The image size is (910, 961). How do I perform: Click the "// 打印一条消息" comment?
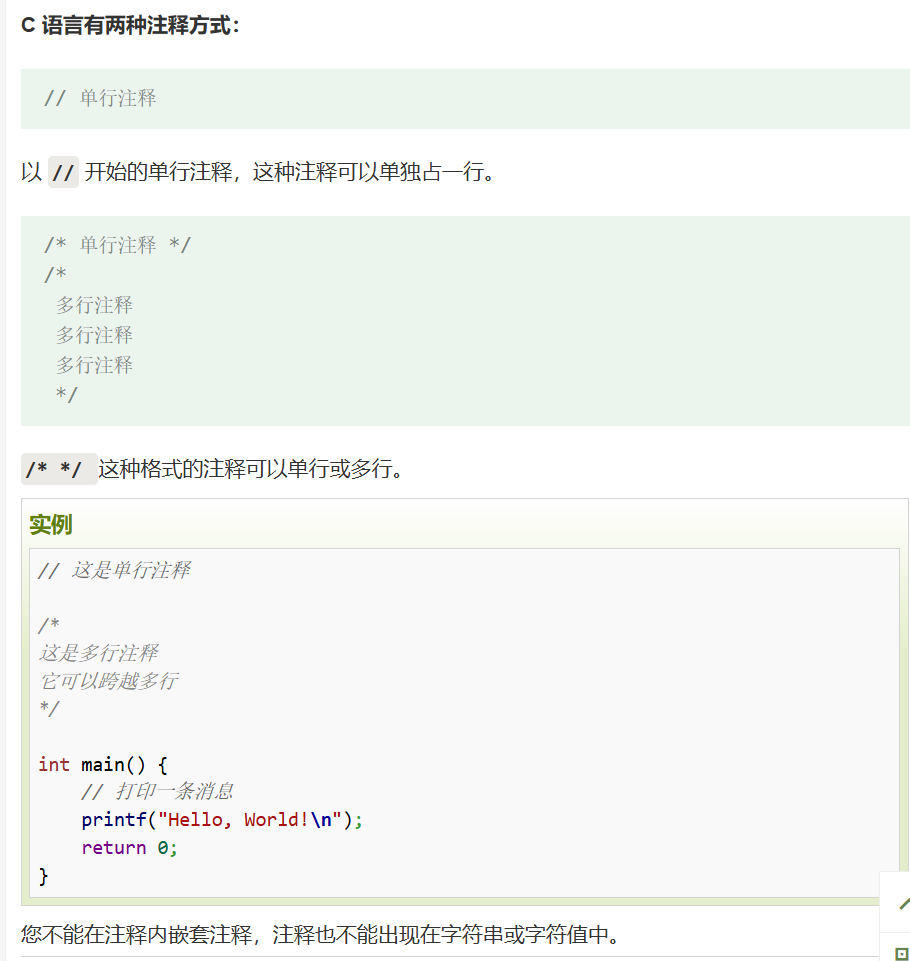click(x=157, y=792)
